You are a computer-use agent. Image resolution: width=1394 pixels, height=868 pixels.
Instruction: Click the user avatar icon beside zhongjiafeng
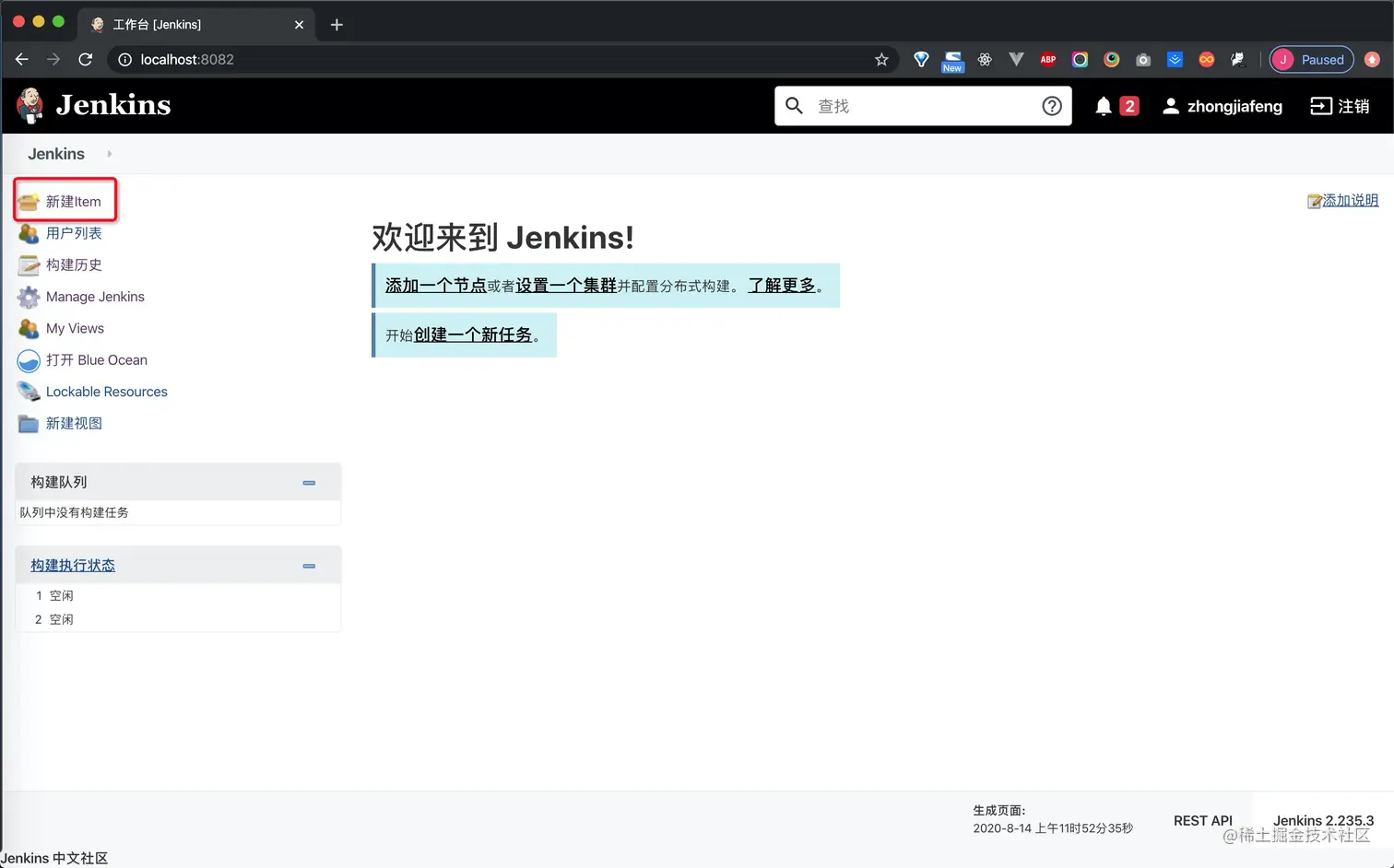(x=1171, y=106)
